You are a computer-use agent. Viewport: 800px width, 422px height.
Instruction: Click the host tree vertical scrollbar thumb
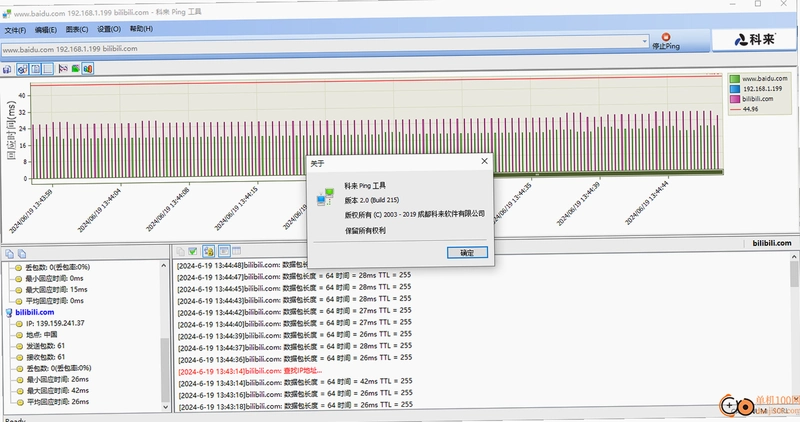click(165, 369)
